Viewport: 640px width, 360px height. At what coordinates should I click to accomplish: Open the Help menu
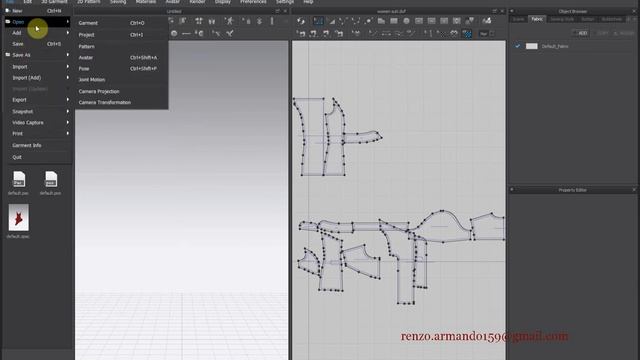click(x=308, y=2)
